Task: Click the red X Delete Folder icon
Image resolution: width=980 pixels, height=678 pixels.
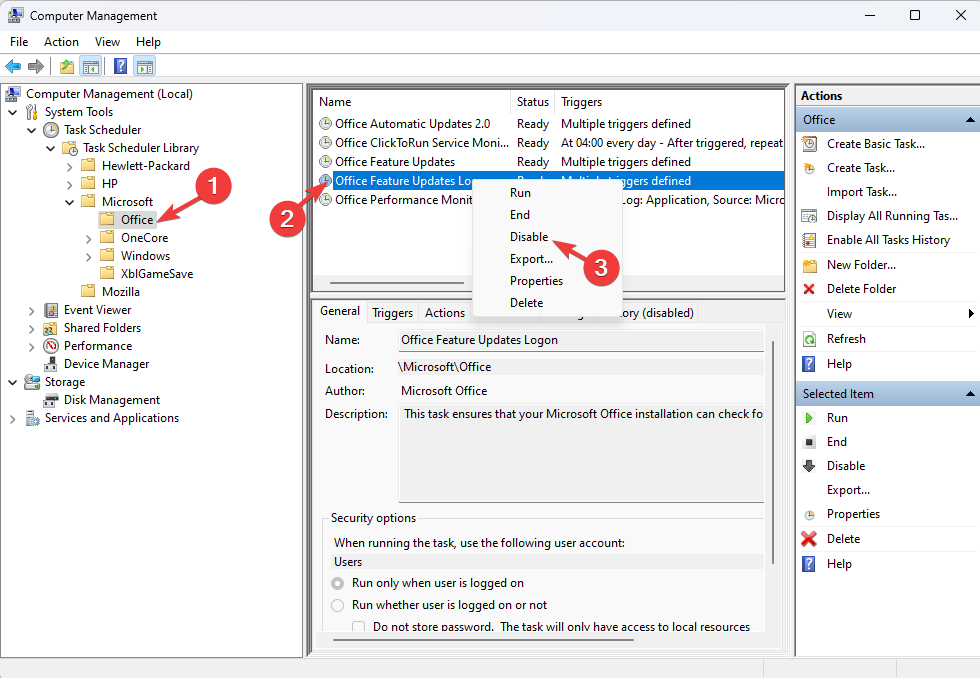Action: pos(809,289)
